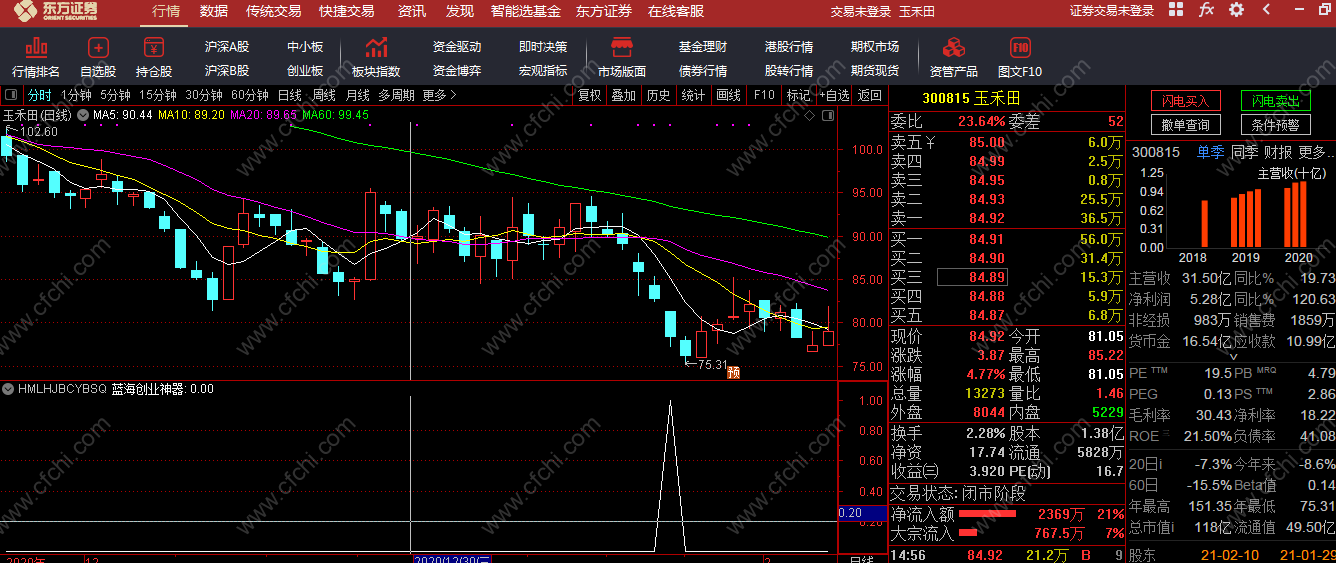The image size is (1336, 563).
Task: Click the ¥ icon beside 卖五
Action: click(x=931, y=142)
